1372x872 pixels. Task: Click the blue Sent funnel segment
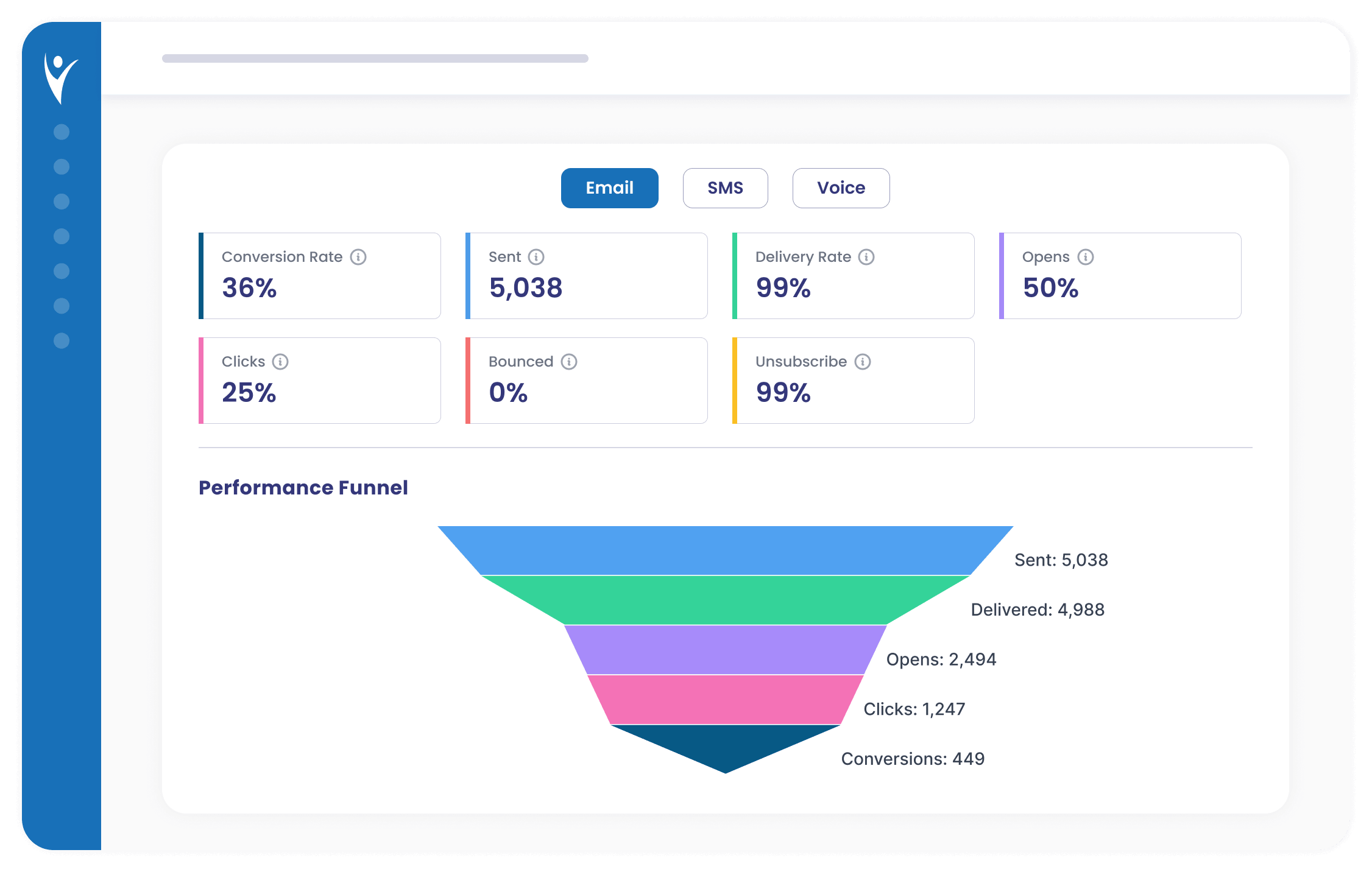coord(725,550)
